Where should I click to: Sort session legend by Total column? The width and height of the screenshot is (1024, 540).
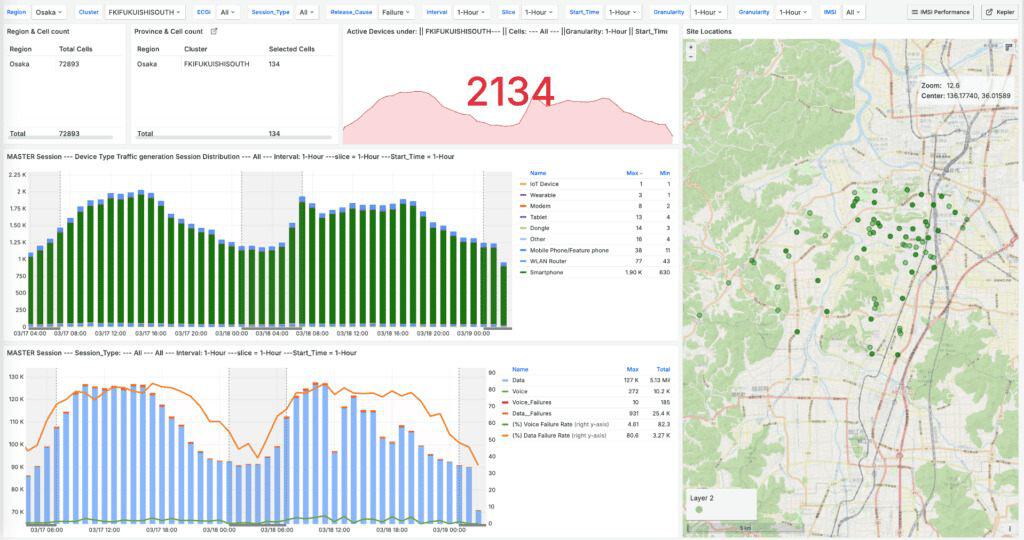click(663, 370)
